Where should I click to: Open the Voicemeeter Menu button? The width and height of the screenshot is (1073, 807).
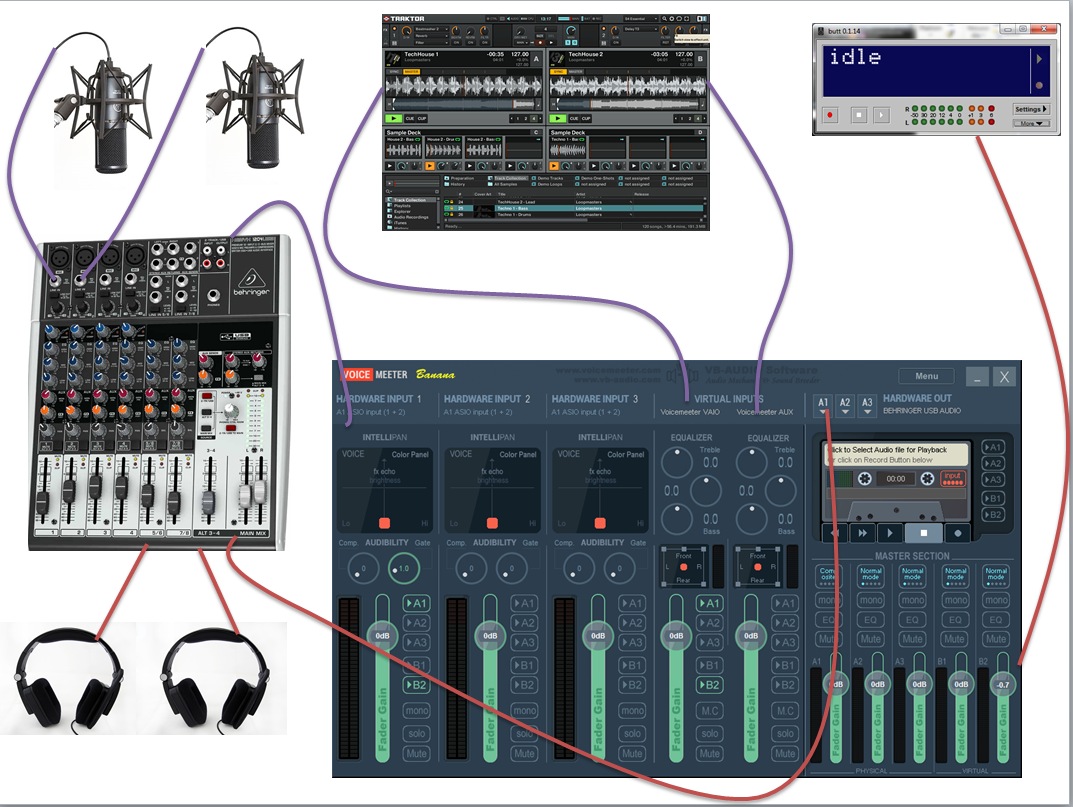(927, 376)
